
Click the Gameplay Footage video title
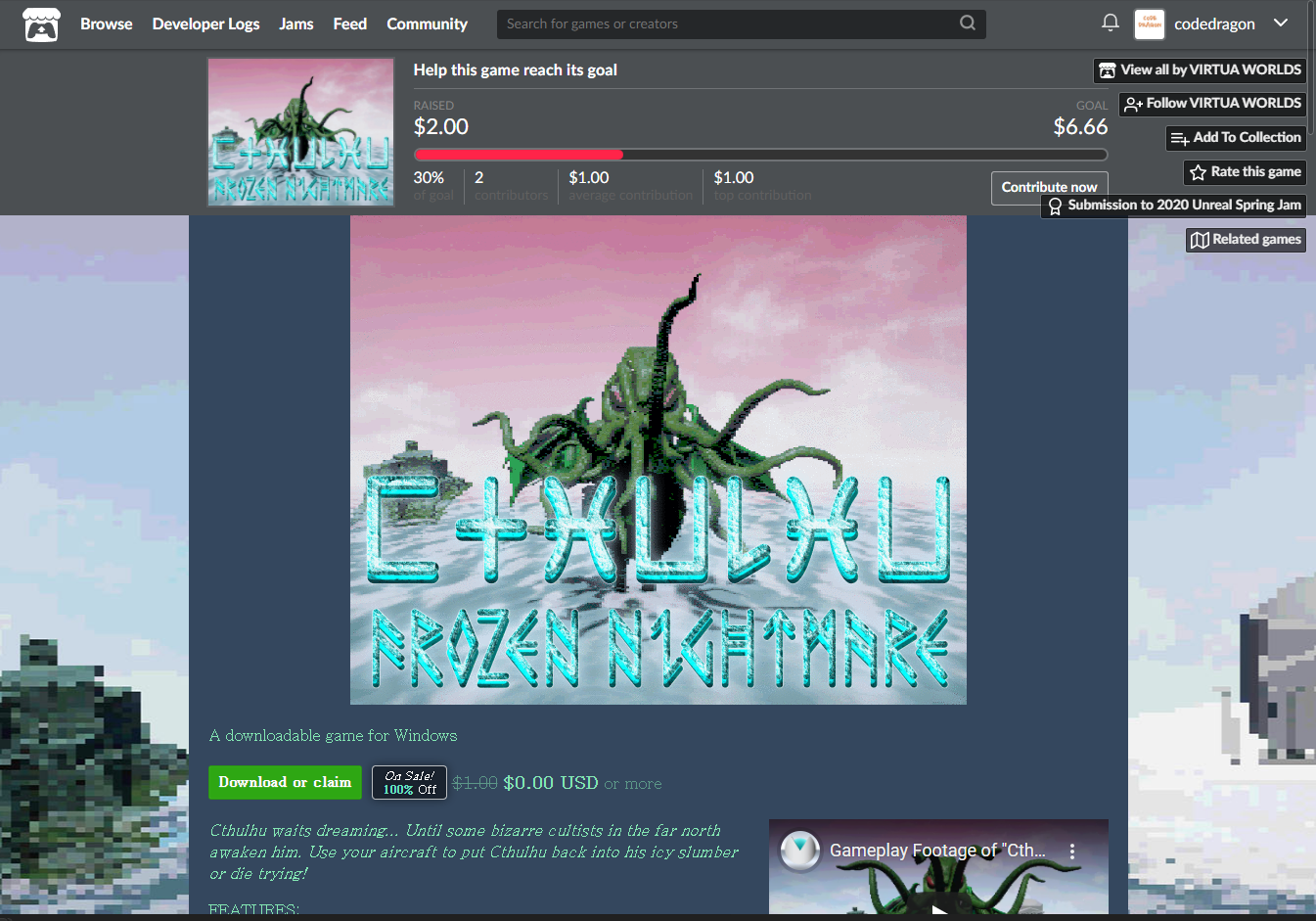[937, 851]
